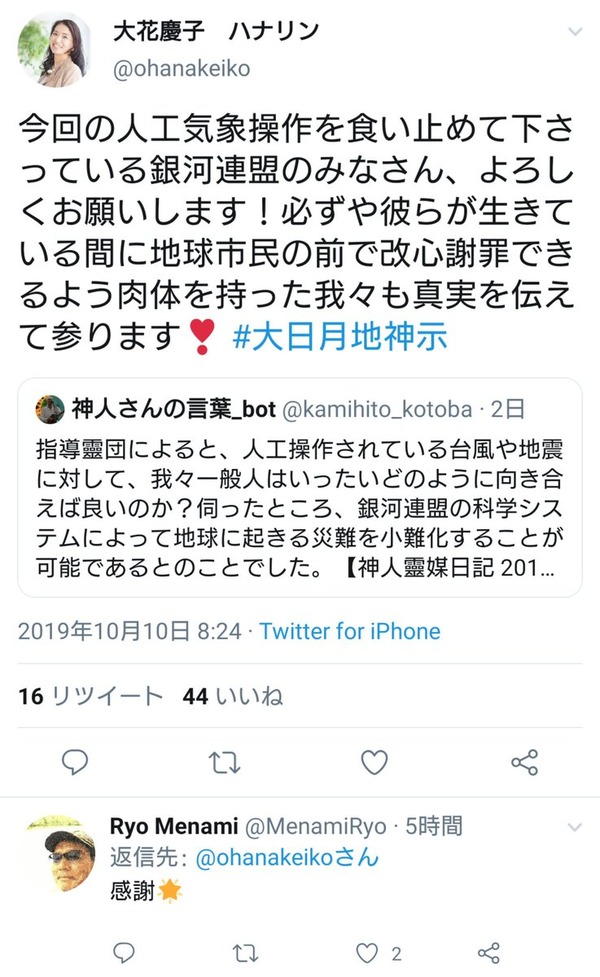Viewport: 600px width, 977px height.
Task: View the 44 いいね list
Action: (232, 696)
